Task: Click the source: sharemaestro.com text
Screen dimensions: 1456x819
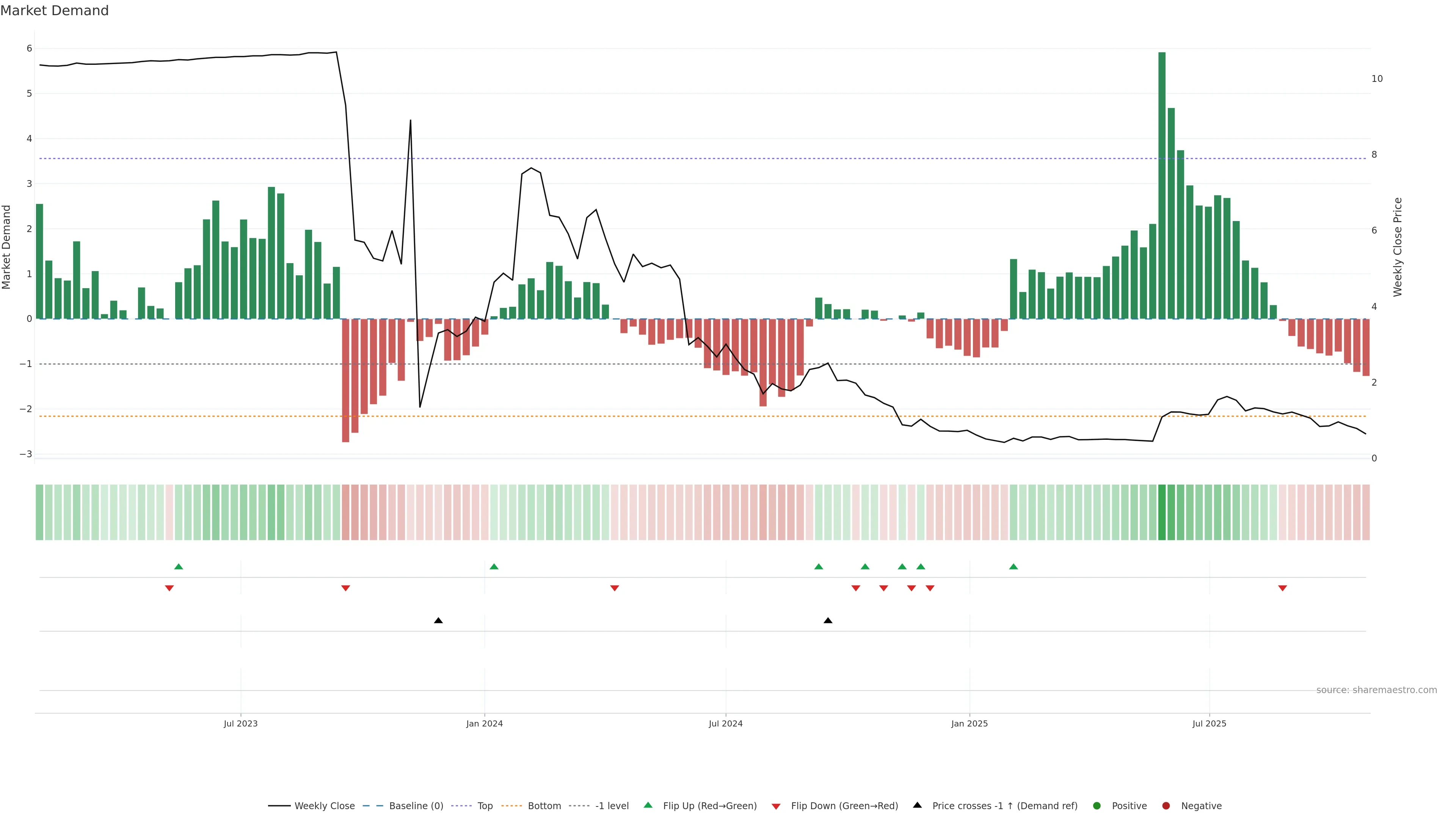Action: click(x=1376, y=690)
